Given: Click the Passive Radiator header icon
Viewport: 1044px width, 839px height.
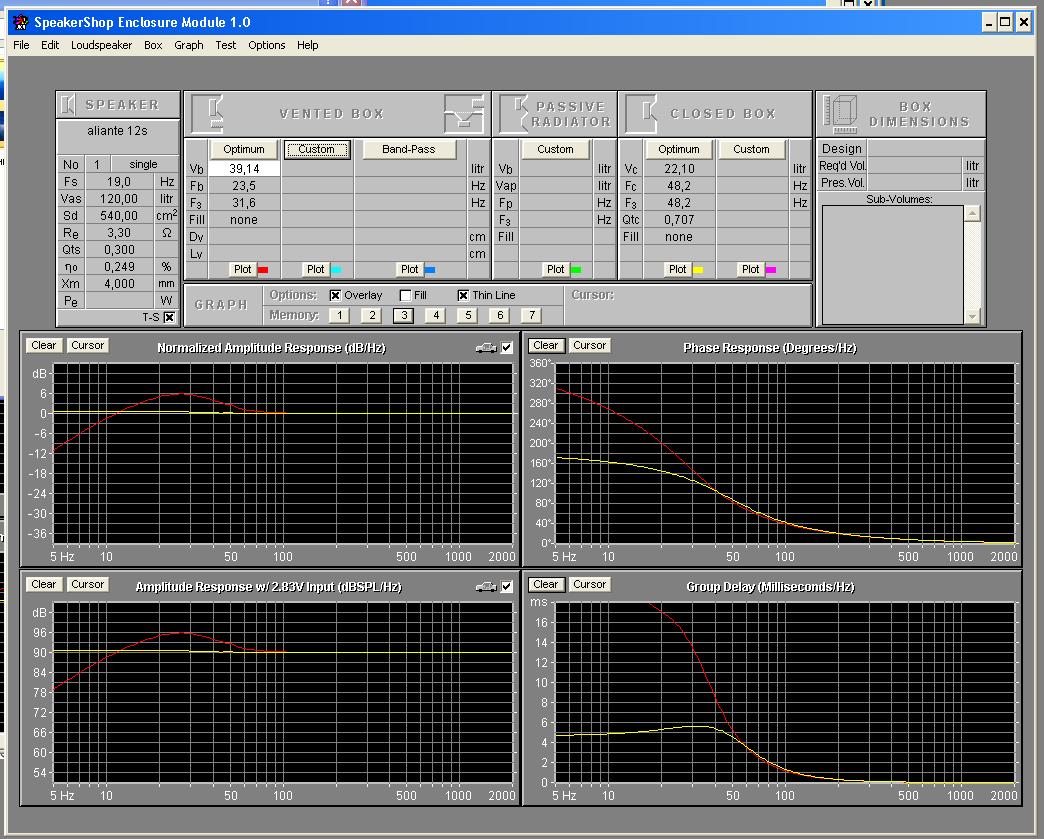Looking at the screenshot, I should 513,112.
